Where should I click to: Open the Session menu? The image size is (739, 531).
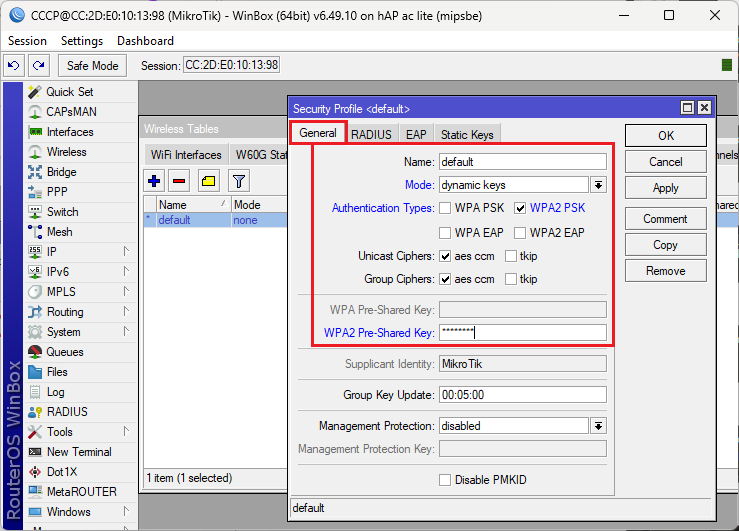click(27, 41)
